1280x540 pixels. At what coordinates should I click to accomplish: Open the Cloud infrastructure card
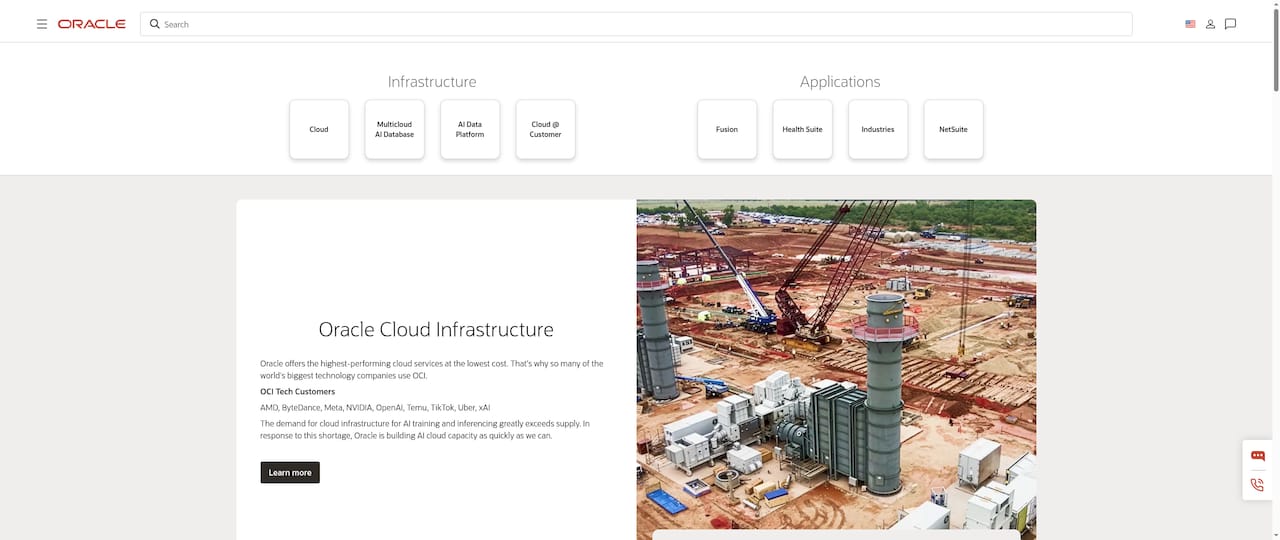pyautogui.click(x=319, y=129)
